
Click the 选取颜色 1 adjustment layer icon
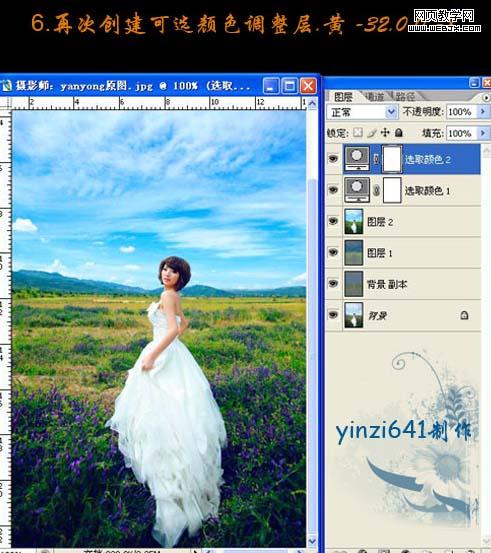point(357,190)
